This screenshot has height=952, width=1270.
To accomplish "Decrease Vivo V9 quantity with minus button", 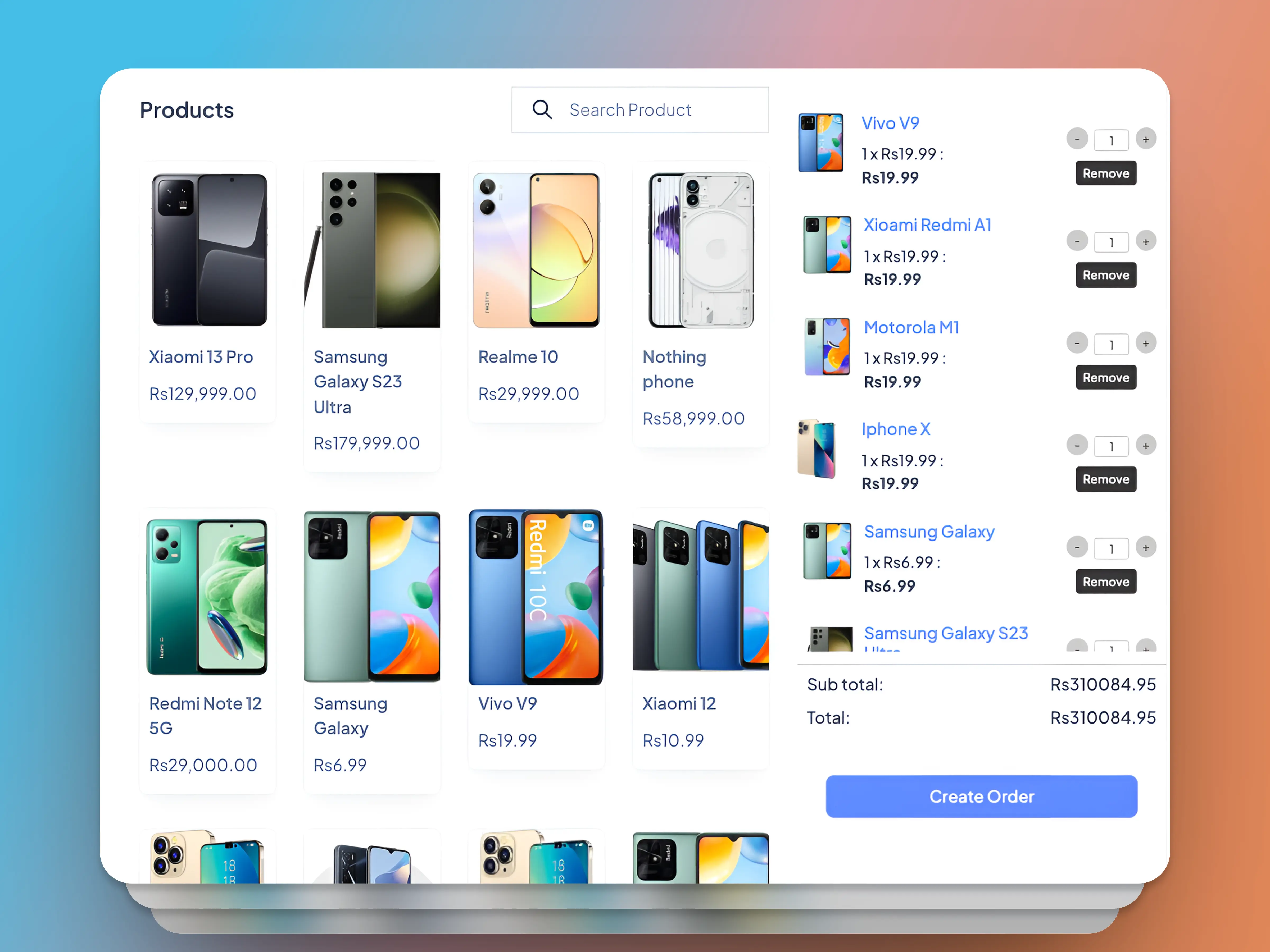I will [1077, 139].
